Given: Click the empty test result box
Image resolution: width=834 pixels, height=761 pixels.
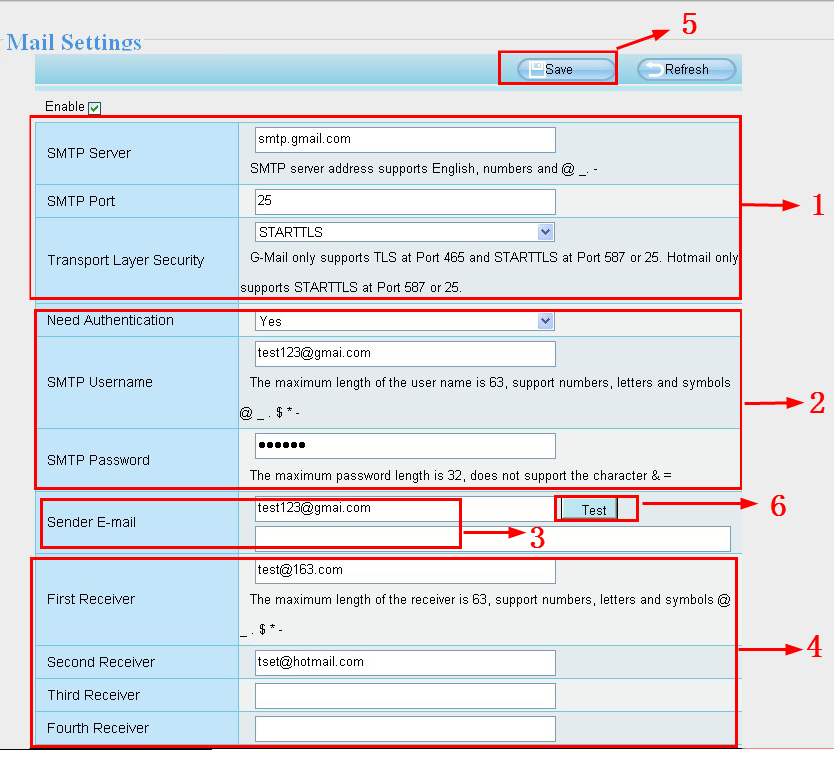Looking at the screenshot, I should pos(493,539).
